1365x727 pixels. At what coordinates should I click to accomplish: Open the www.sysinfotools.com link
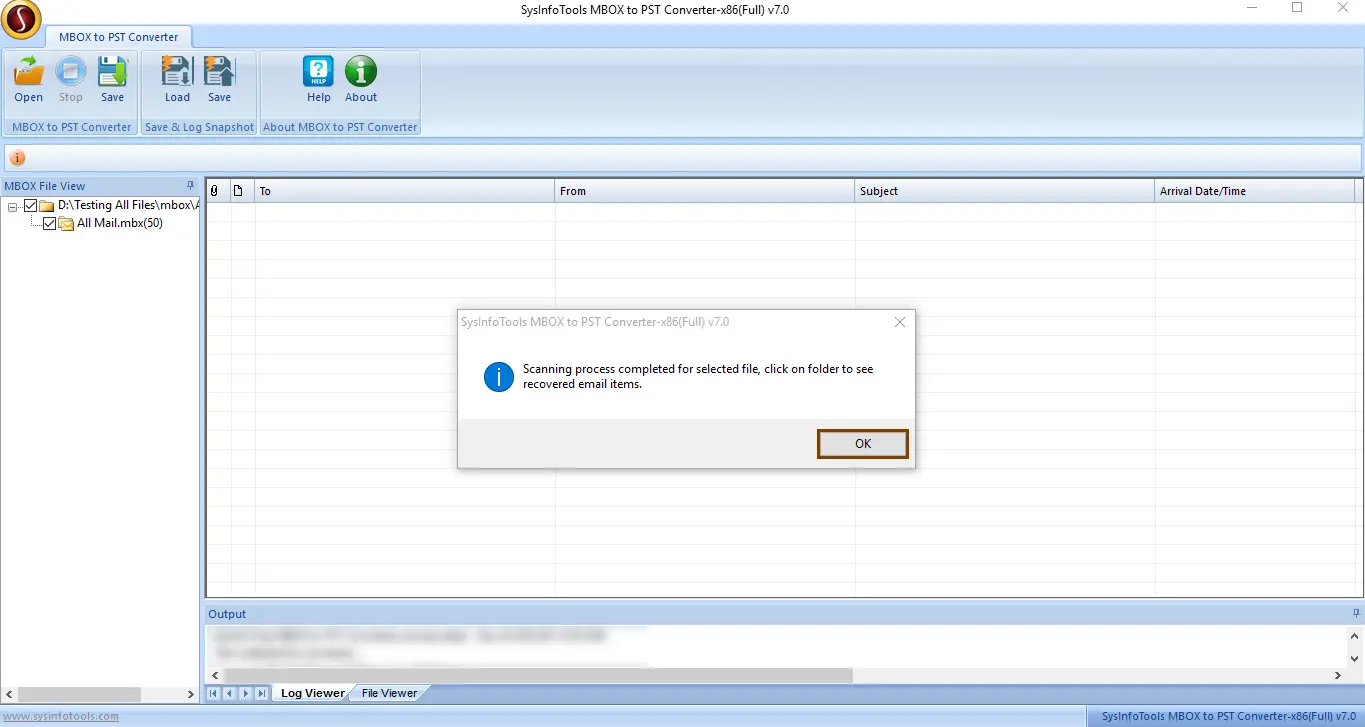click(60, 716)
